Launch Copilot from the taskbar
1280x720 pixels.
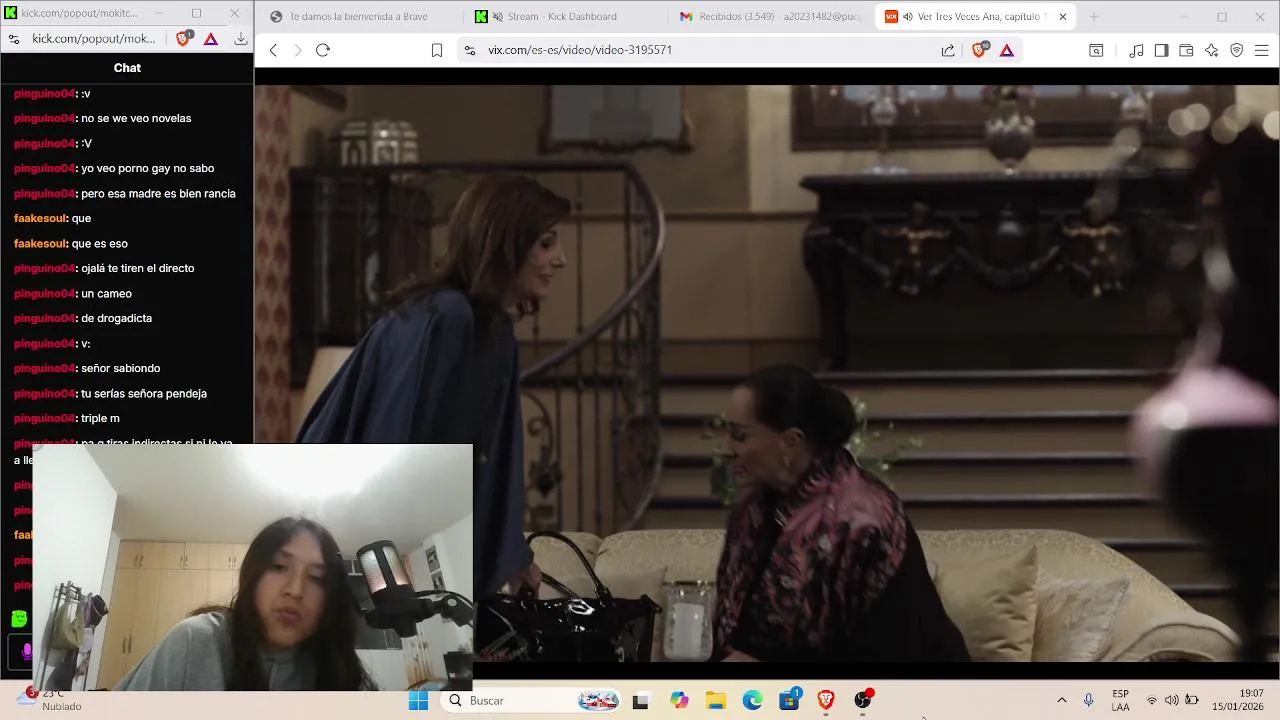pyautogui.click(x=680, y=701)
